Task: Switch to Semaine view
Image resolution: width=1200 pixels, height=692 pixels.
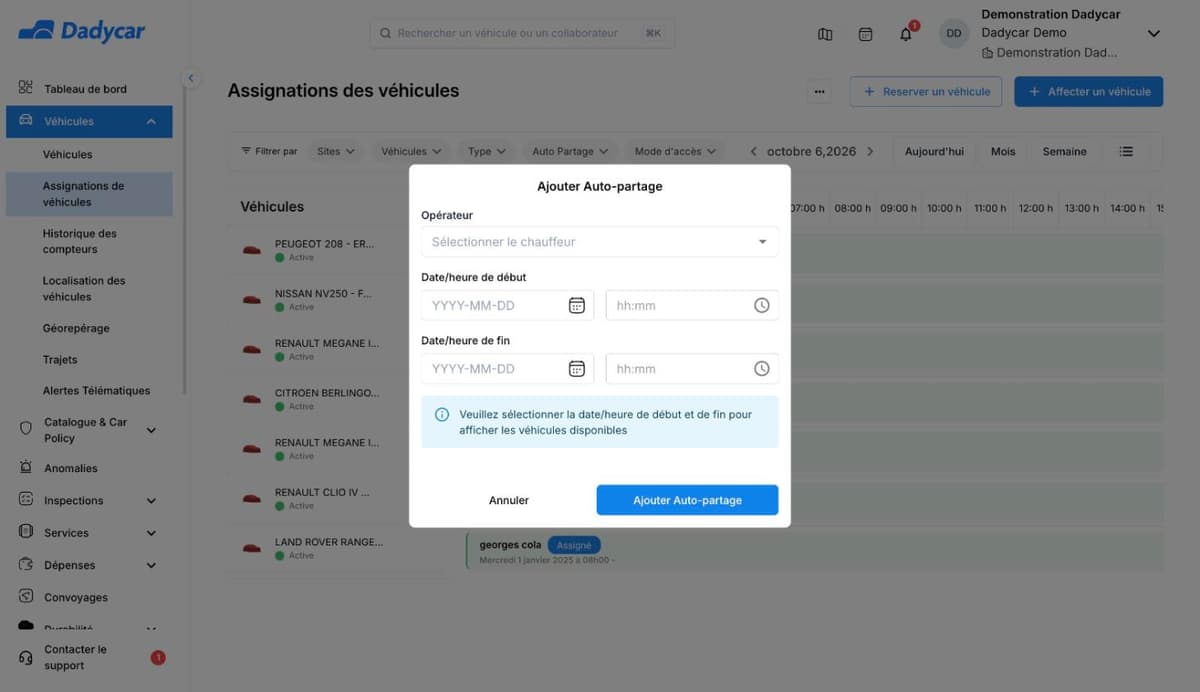Action: pyautogui.click(x=1064, y=152)
